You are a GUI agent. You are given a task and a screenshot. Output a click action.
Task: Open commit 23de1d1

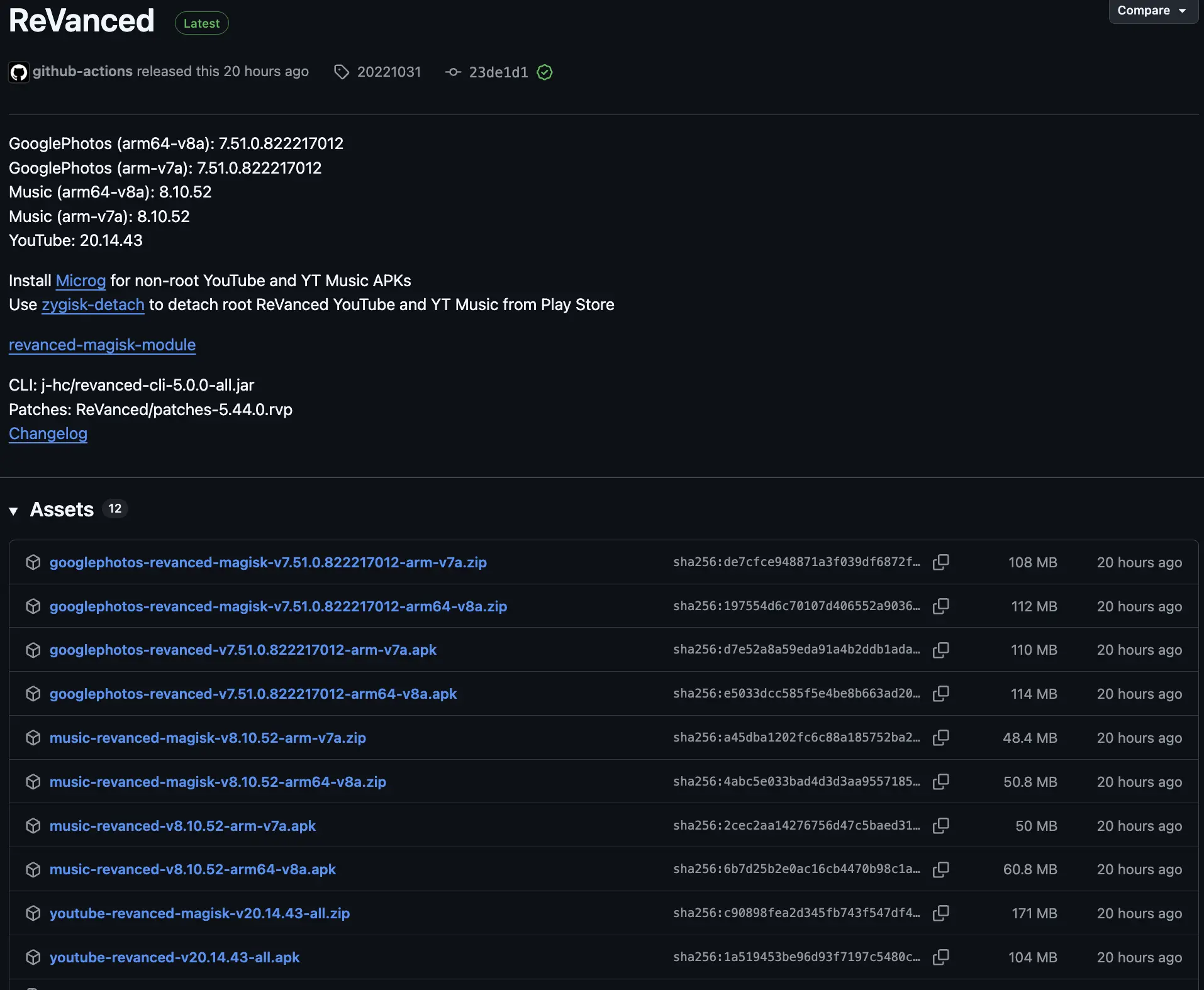click(498, 72)
